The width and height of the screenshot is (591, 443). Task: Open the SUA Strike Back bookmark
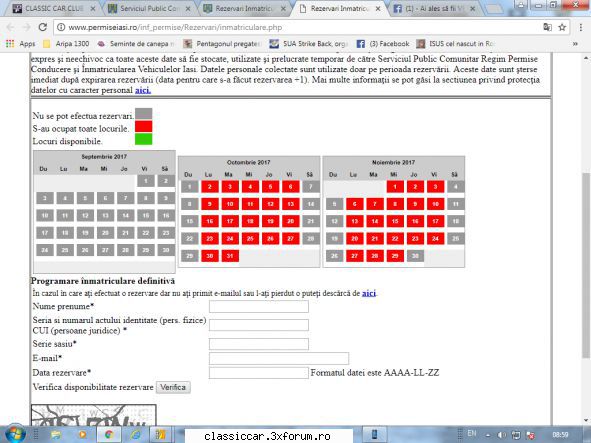pyautogui.click(x=308, y=44)
